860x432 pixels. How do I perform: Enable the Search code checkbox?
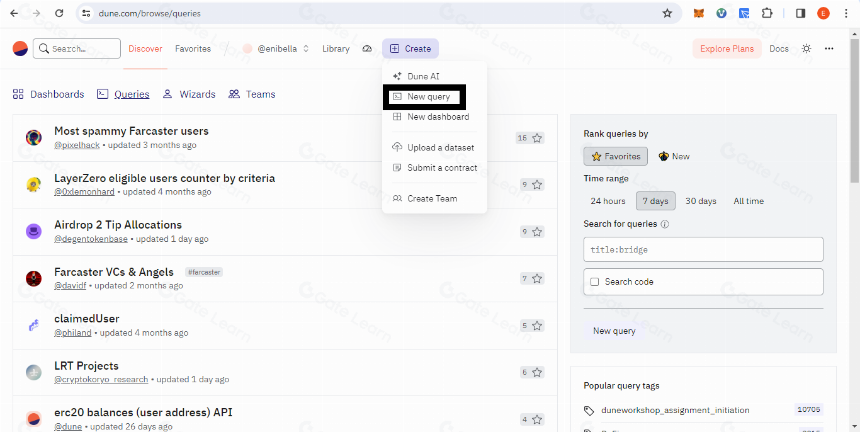point(595,282)
